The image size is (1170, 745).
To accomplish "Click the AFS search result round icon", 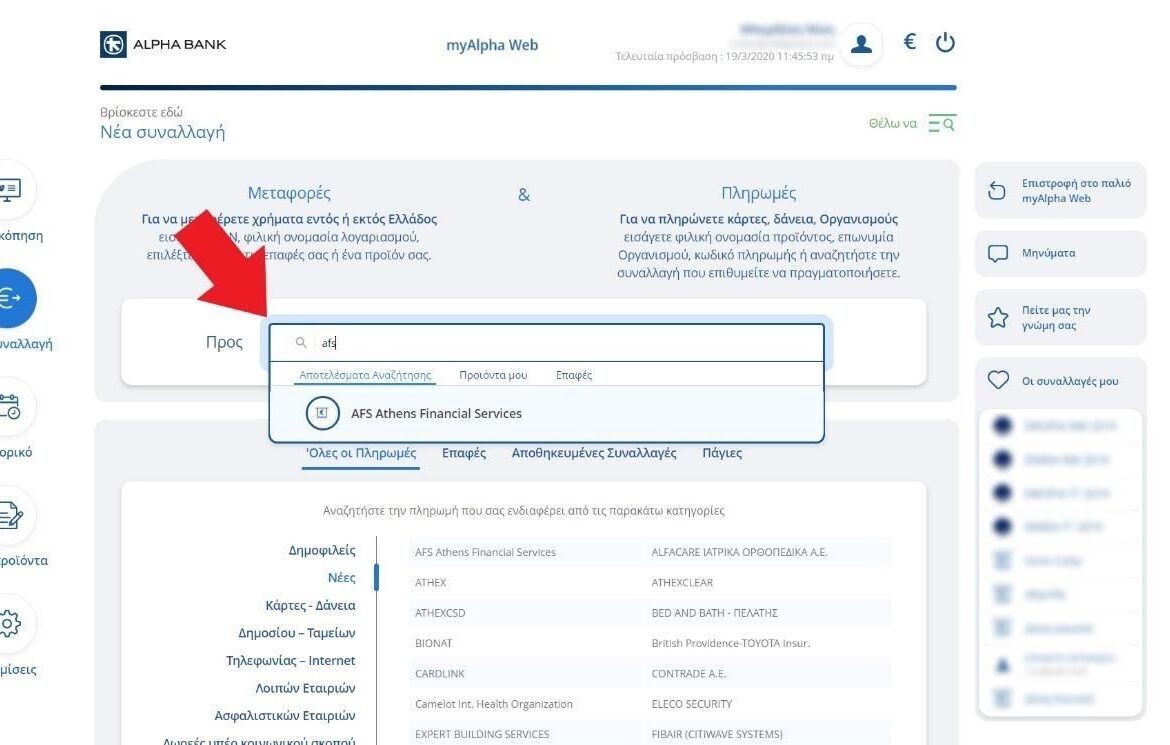I will (x=322, y=413).
